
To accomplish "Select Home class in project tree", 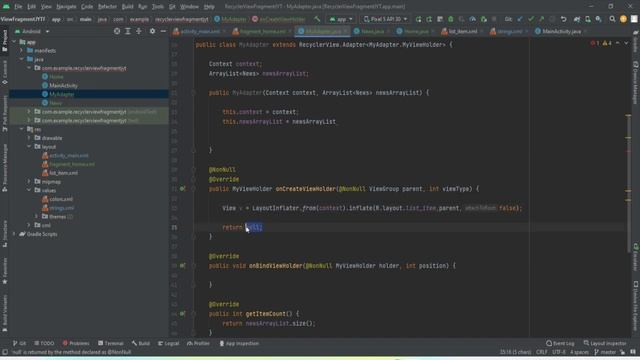I will pyautogui.click(x=56, y=77).
